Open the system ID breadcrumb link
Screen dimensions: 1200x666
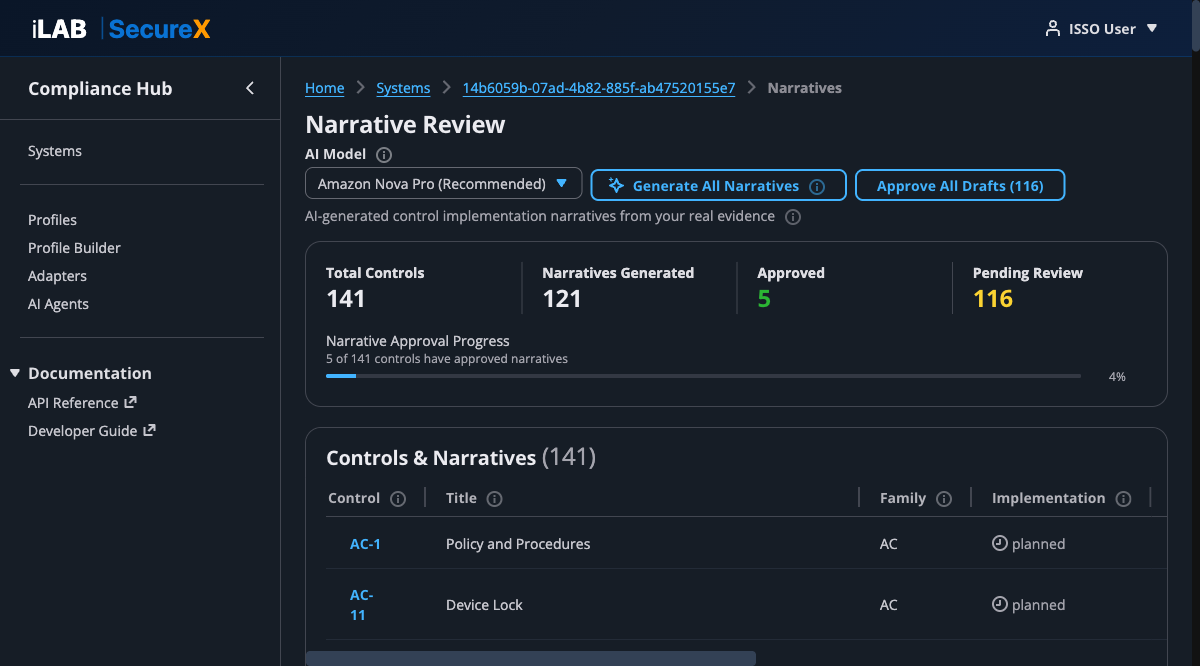click(x=599, y=88)
